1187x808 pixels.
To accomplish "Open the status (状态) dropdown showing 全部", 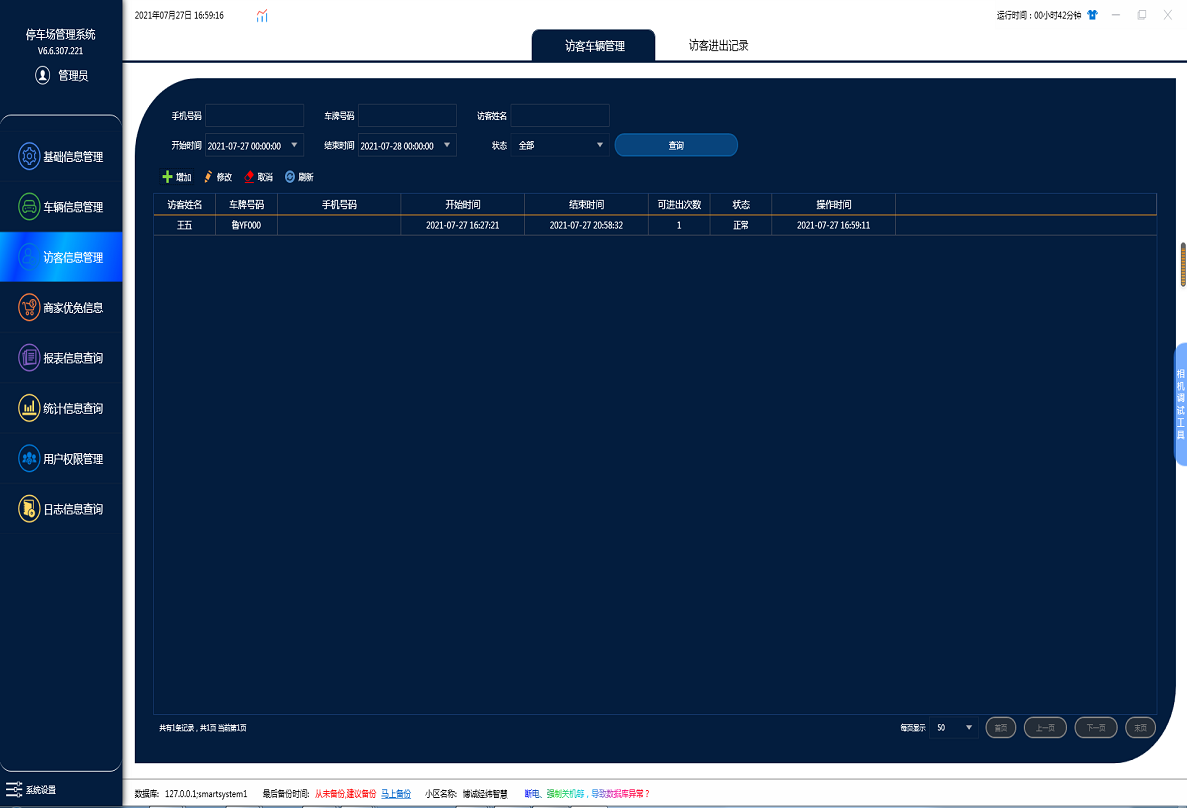I will pos(600,145).
